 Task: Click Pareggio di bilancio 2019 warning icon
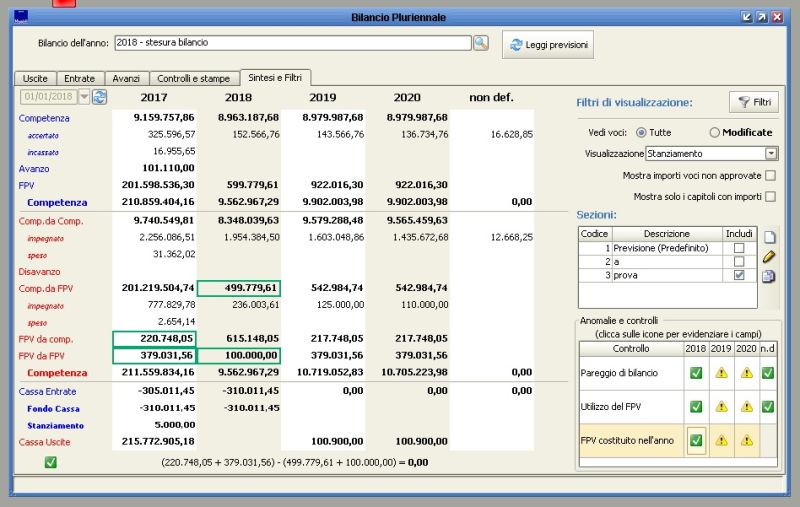719,374
